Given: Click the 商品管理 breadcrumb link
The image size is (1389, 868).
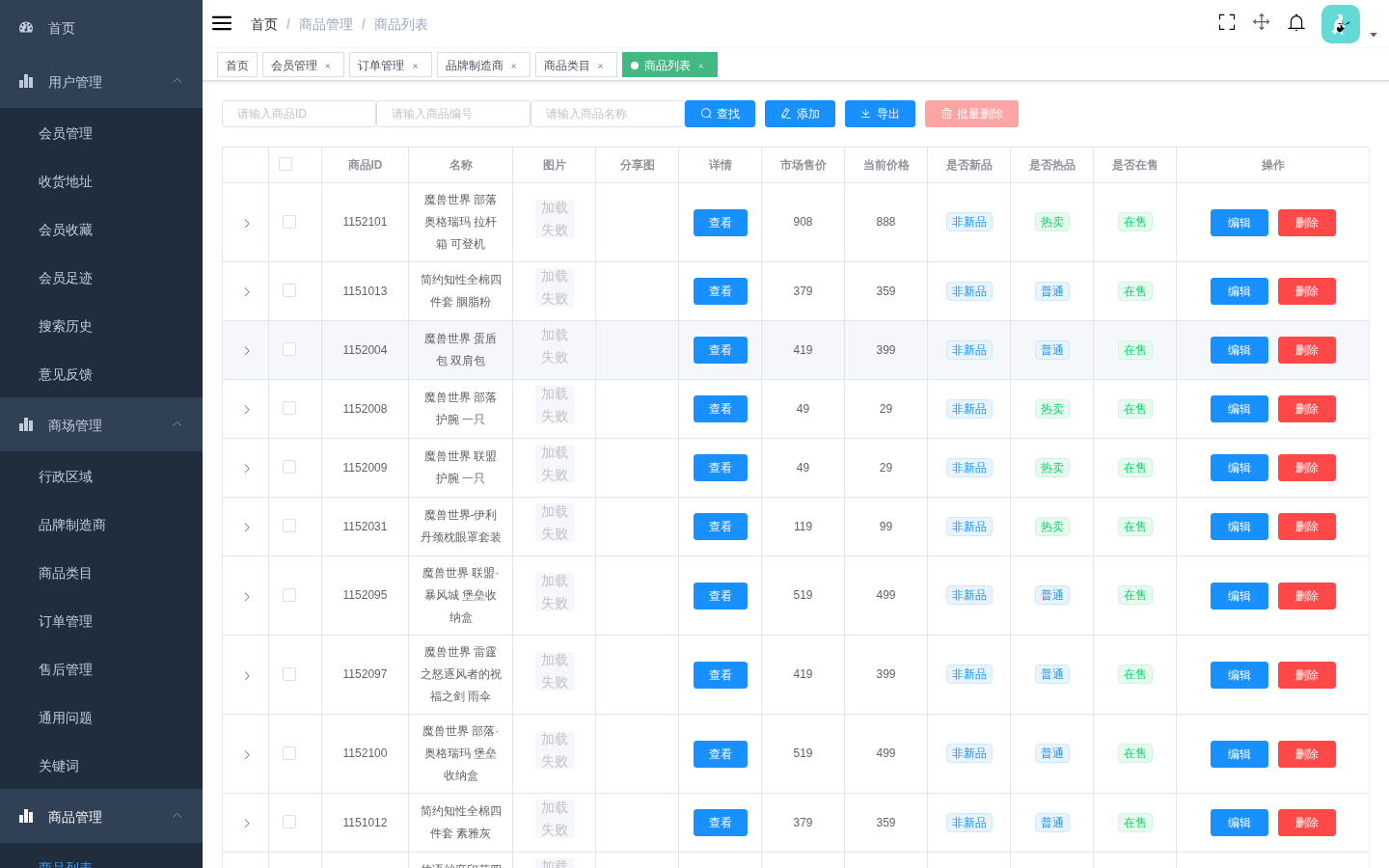Looking at the screenshot, I should (x=326, y=24).
